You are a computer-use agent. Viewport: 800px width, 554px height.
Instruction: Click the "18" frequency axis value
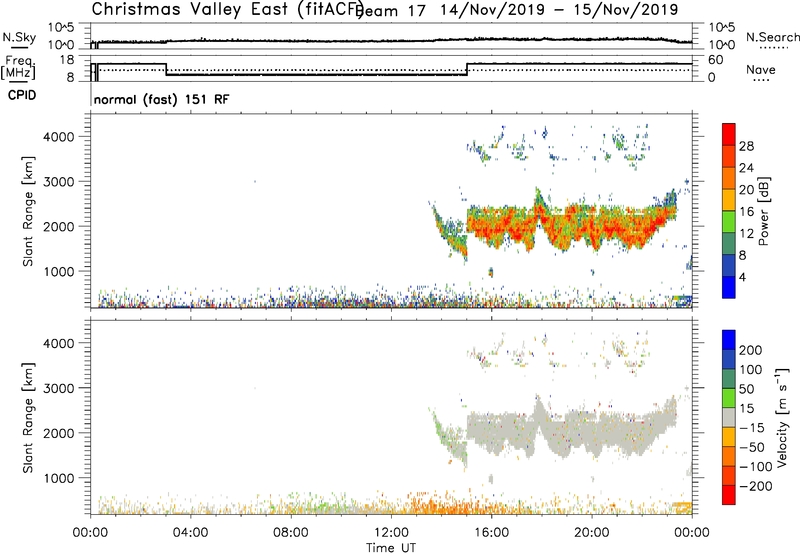point(67,60)
